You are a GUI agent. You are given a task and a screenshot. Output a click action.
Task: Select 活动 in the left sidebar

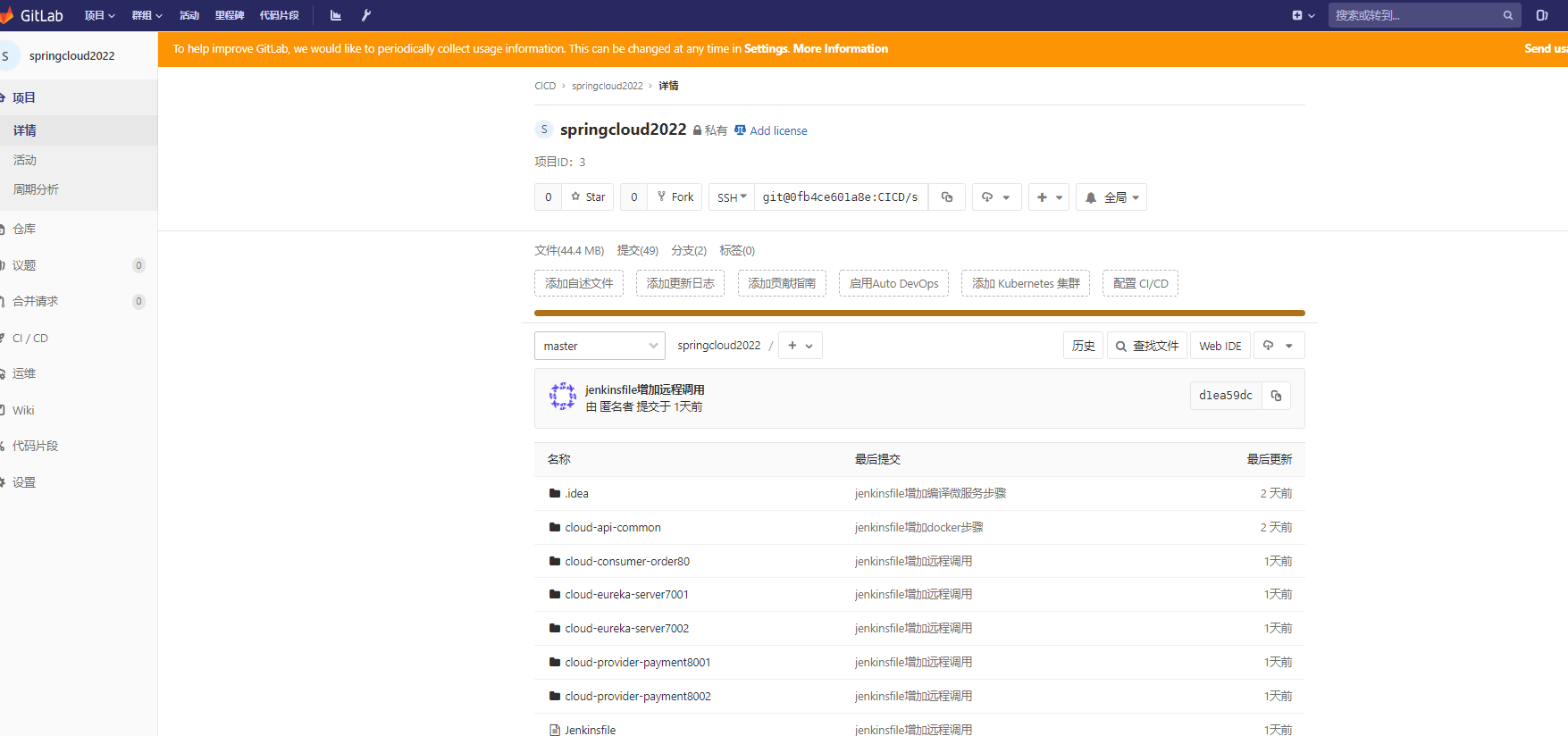pos(79,160)
